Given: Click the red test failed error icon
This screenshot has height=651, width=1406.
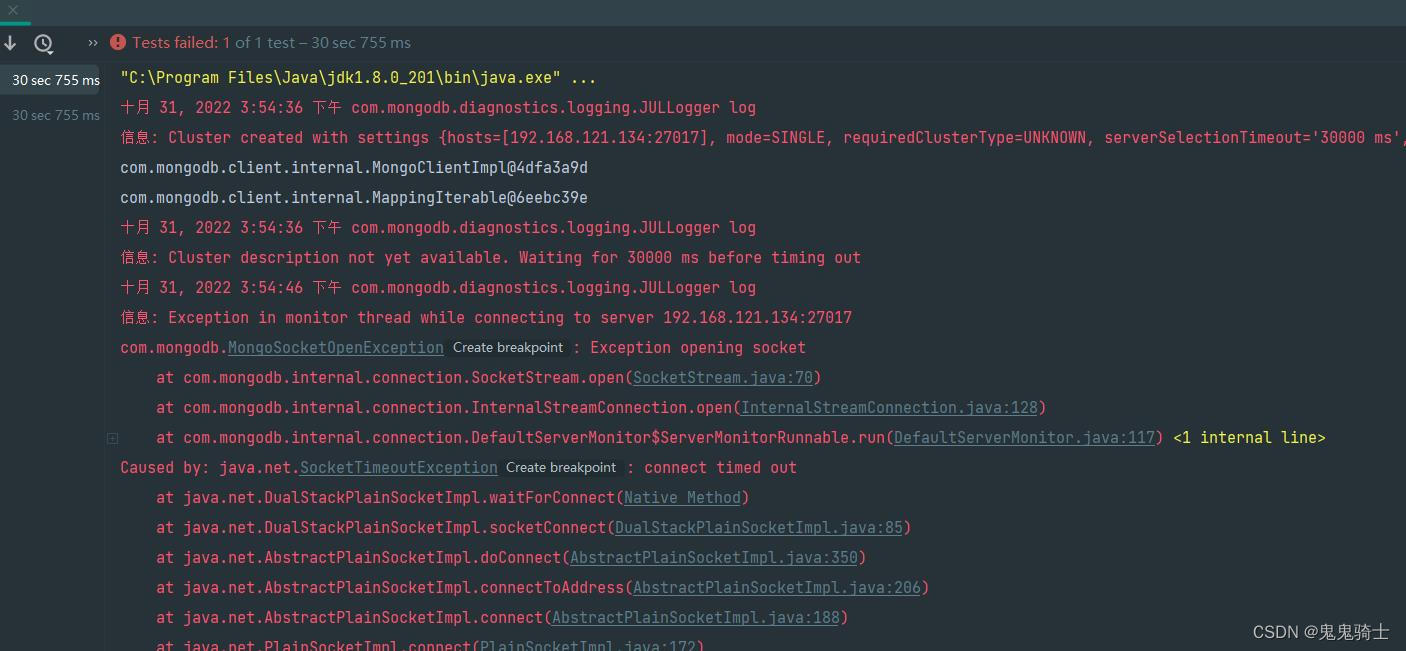Looking at the screenshot, I should pyautogui.click(x=118, y=42).
